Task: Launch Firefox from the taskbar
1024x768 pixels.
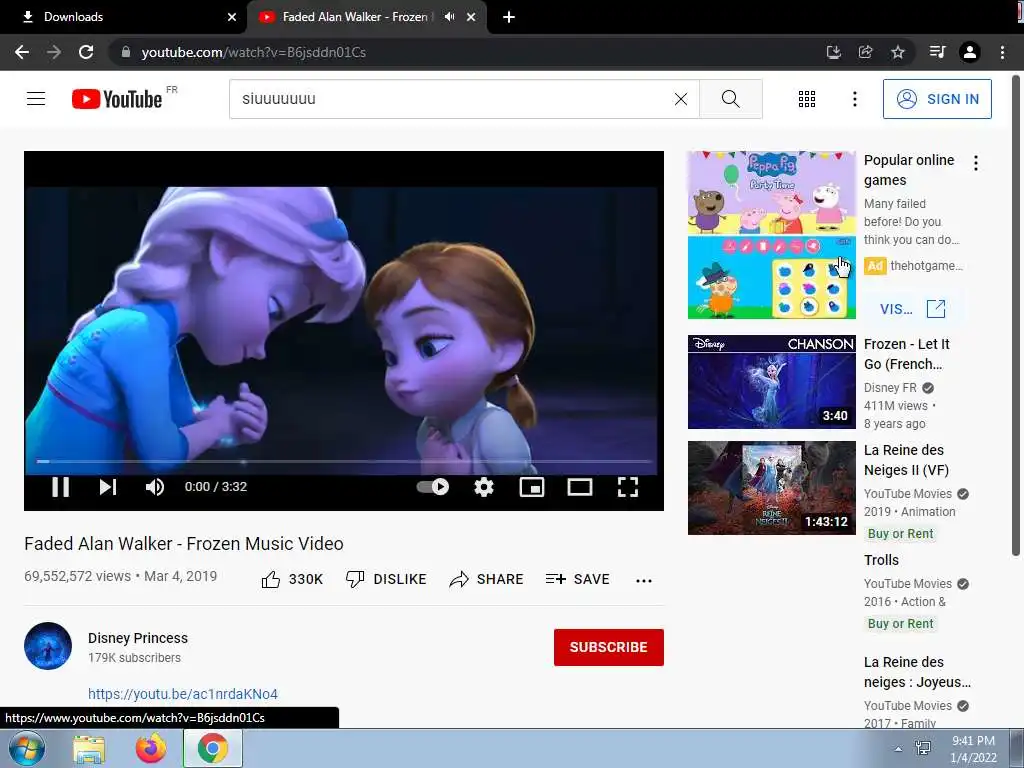Action: 151,748
